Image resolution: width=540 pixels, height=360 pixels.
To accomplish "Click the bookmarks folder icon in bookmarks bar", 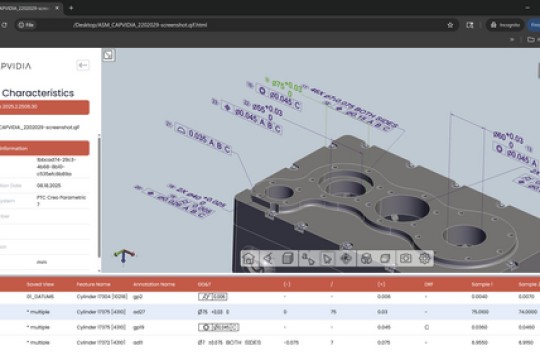I will tap(531, 40).
